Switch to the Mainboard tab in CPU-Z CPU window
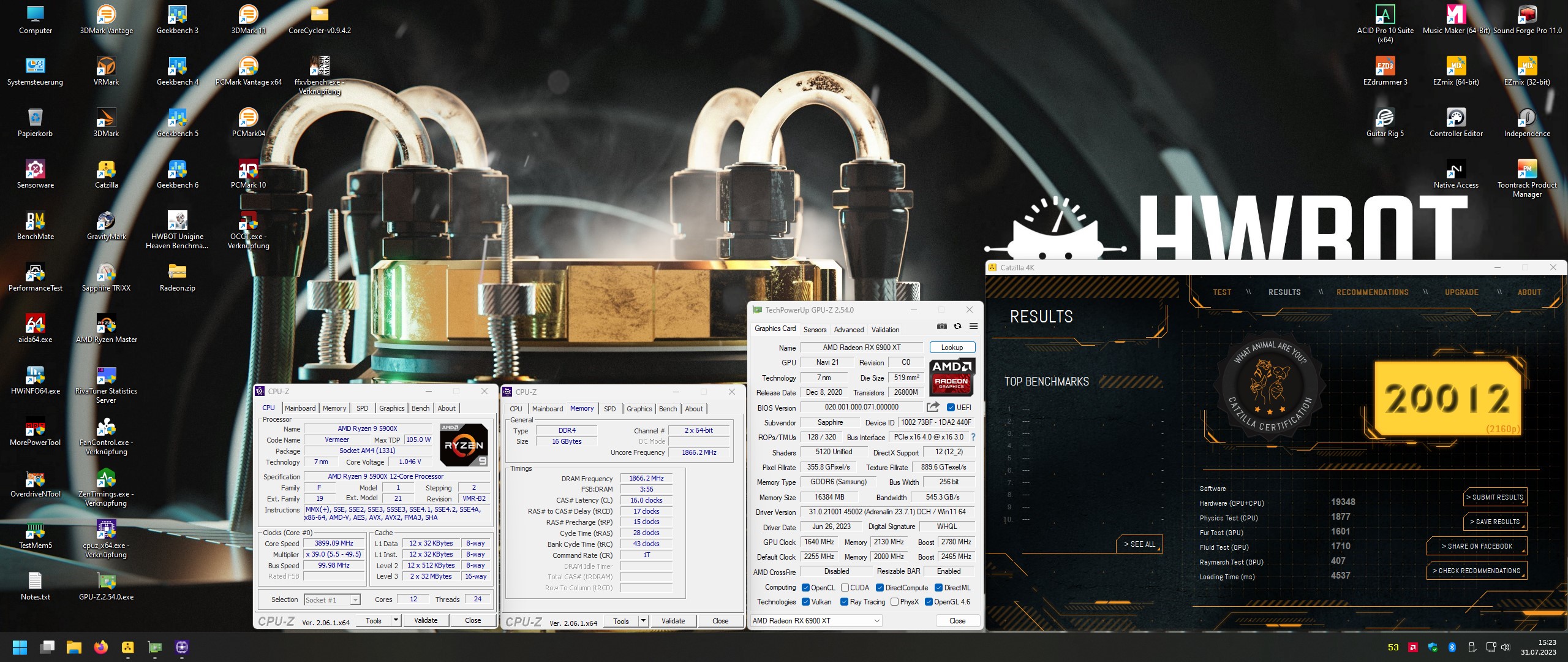The image size is (1568, 662). tap(300, 408)
